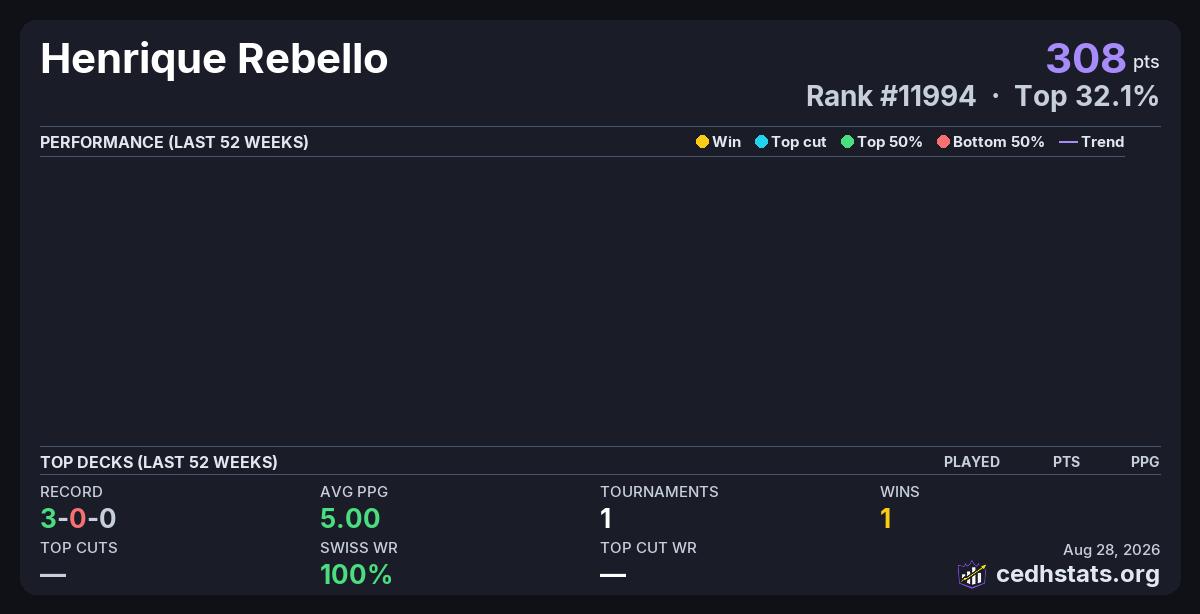
Task: Click the purple Trend line marker
Action: [x=1068, y=142]
